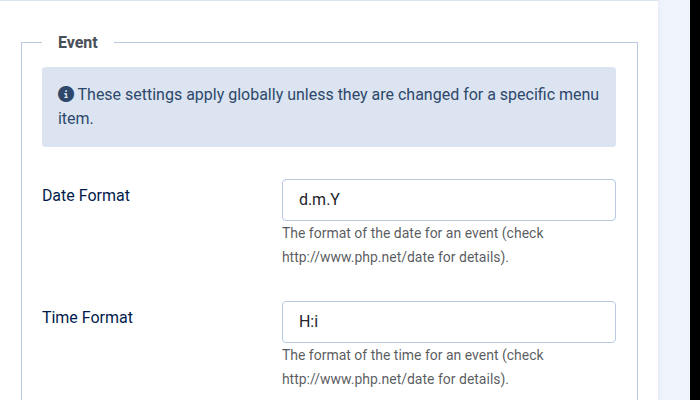Click the H:i value text
The width and height of the screenshot is (700, 400).
[308, 322]
